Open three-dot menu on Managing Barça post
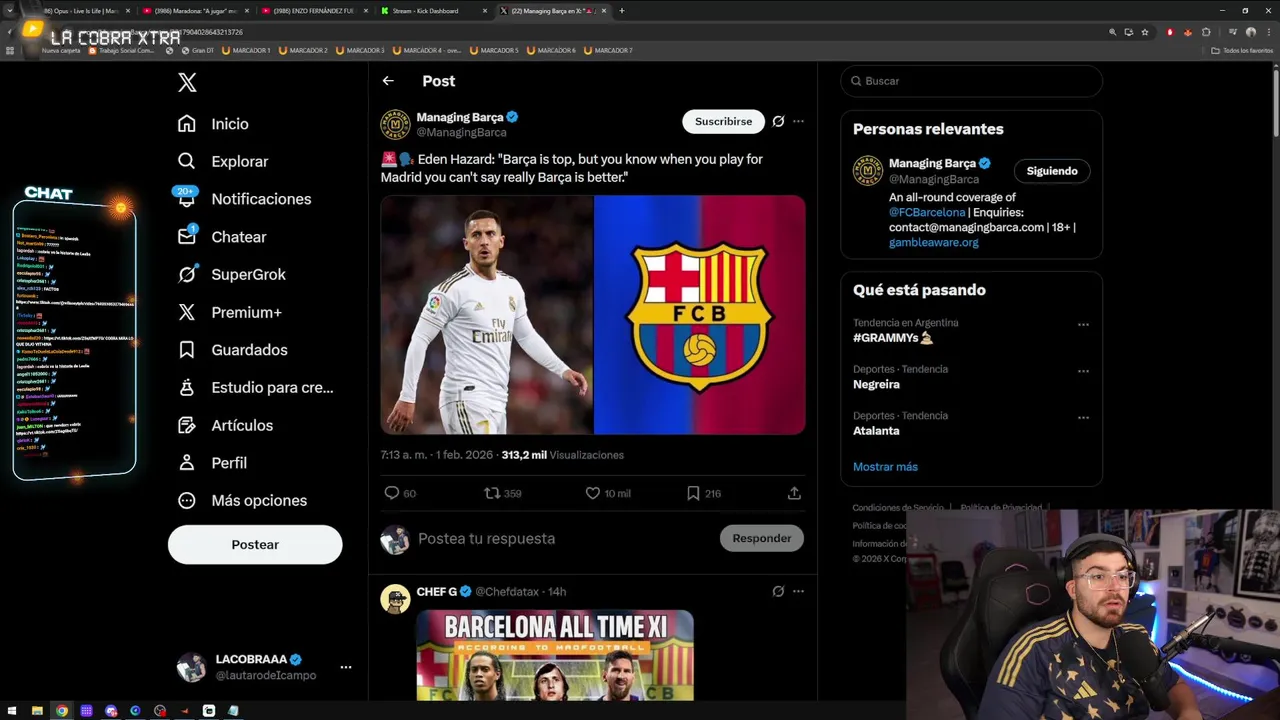Viewport: 1280px width, 720px height. click(x=798, y=121)
